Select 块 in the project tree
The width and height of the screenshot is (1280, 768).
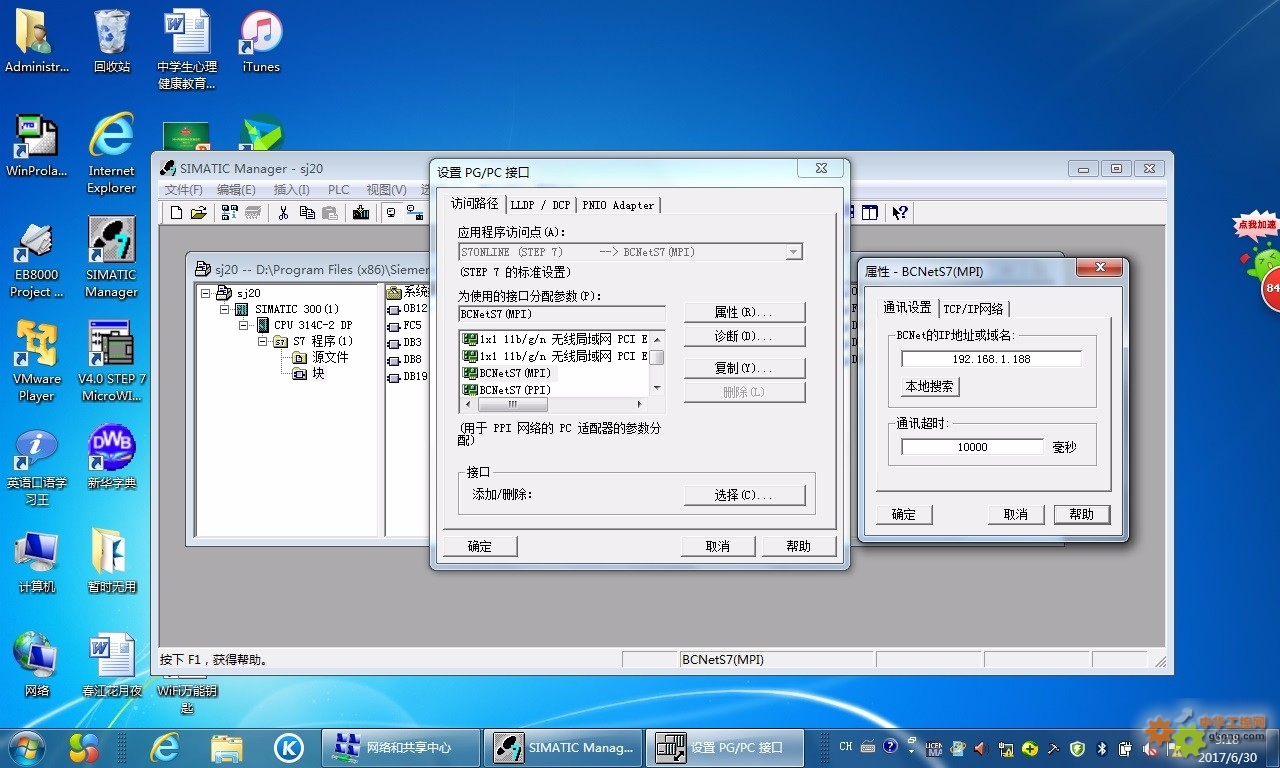pos(309,373)
